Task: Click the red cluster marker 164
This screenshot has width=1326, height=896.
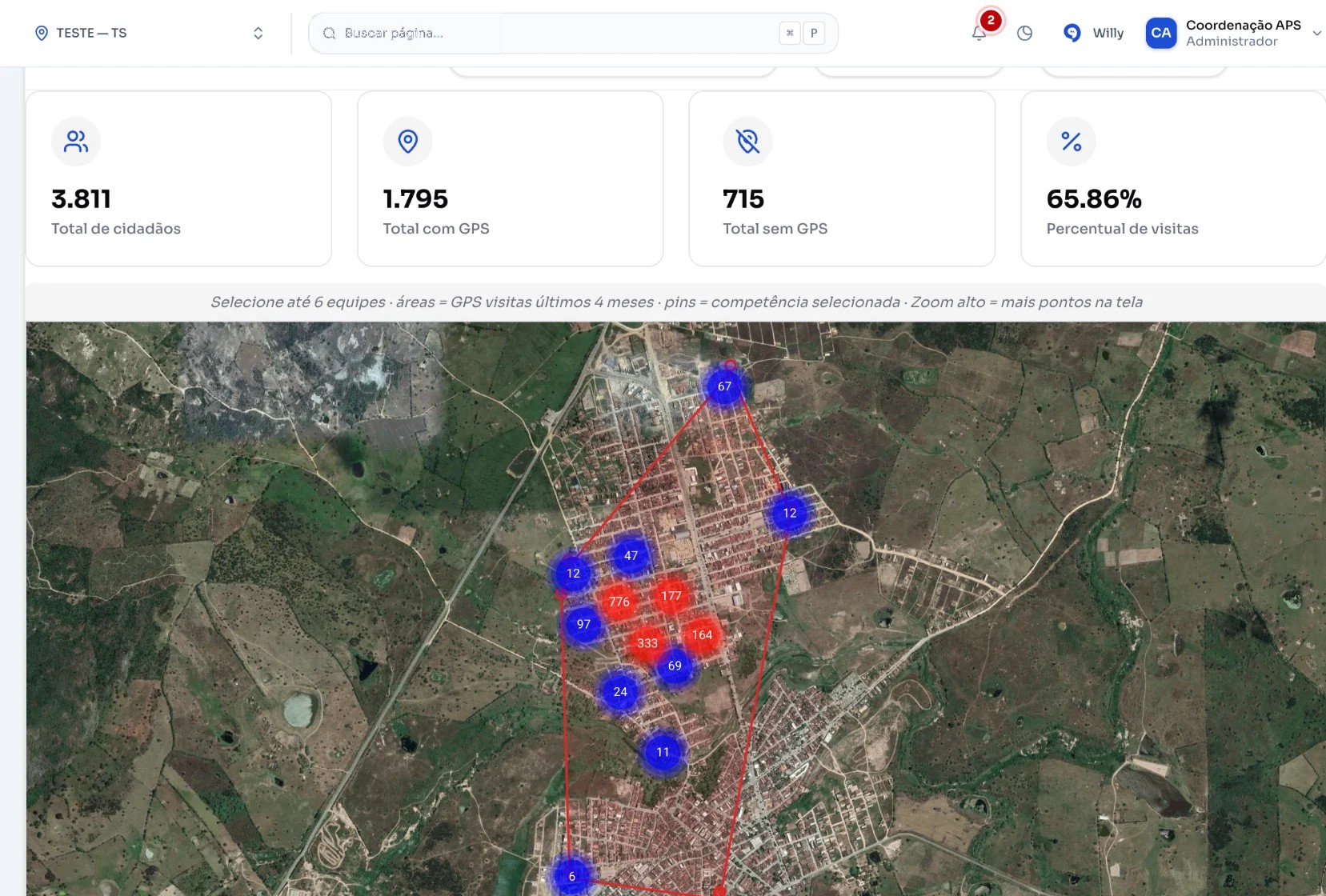Action: click(x=702, y=635)
